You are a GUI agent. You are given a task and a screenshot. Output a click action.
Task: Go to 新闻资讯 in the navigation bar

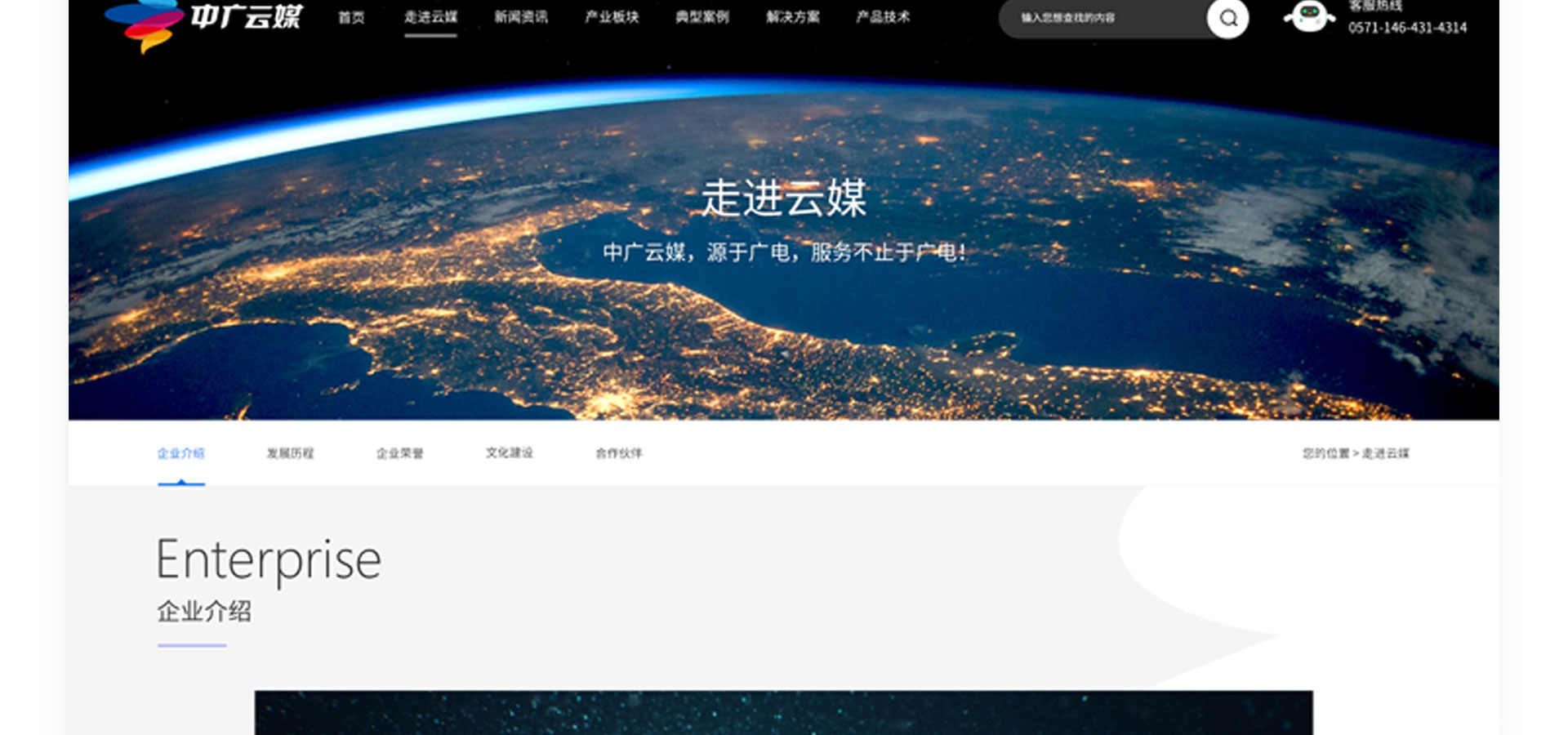click(x=521, y=17)
